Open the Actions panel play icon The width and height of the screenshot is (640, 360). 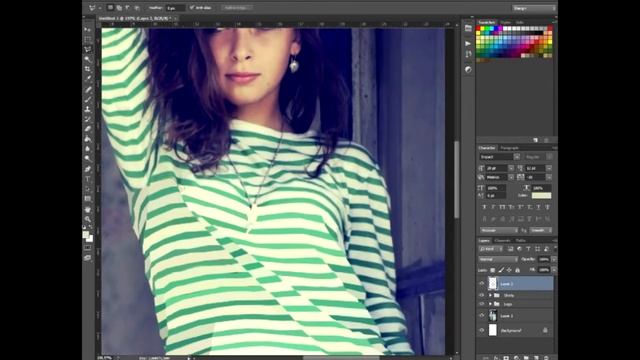coord(468,43)
